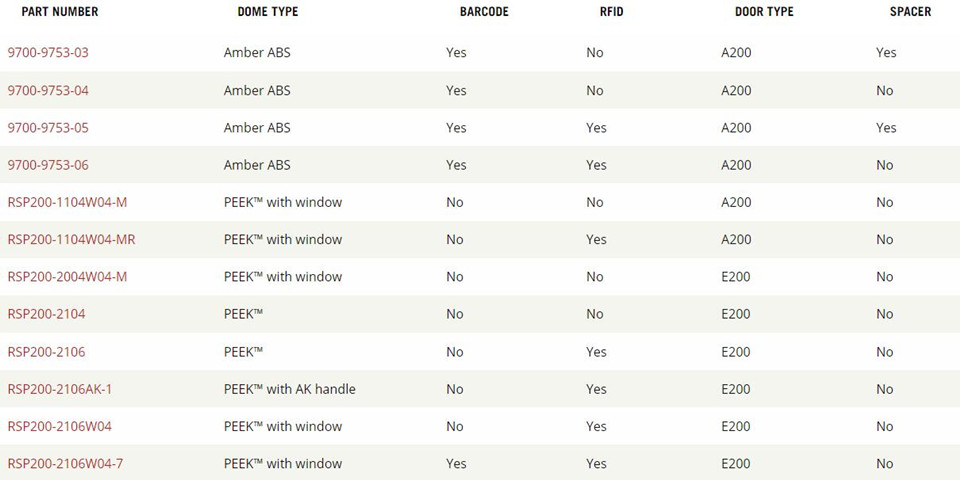Viewport: 960px width, 480px height.
Task: Open the RSP200-2104 part link
Action: 47,315
